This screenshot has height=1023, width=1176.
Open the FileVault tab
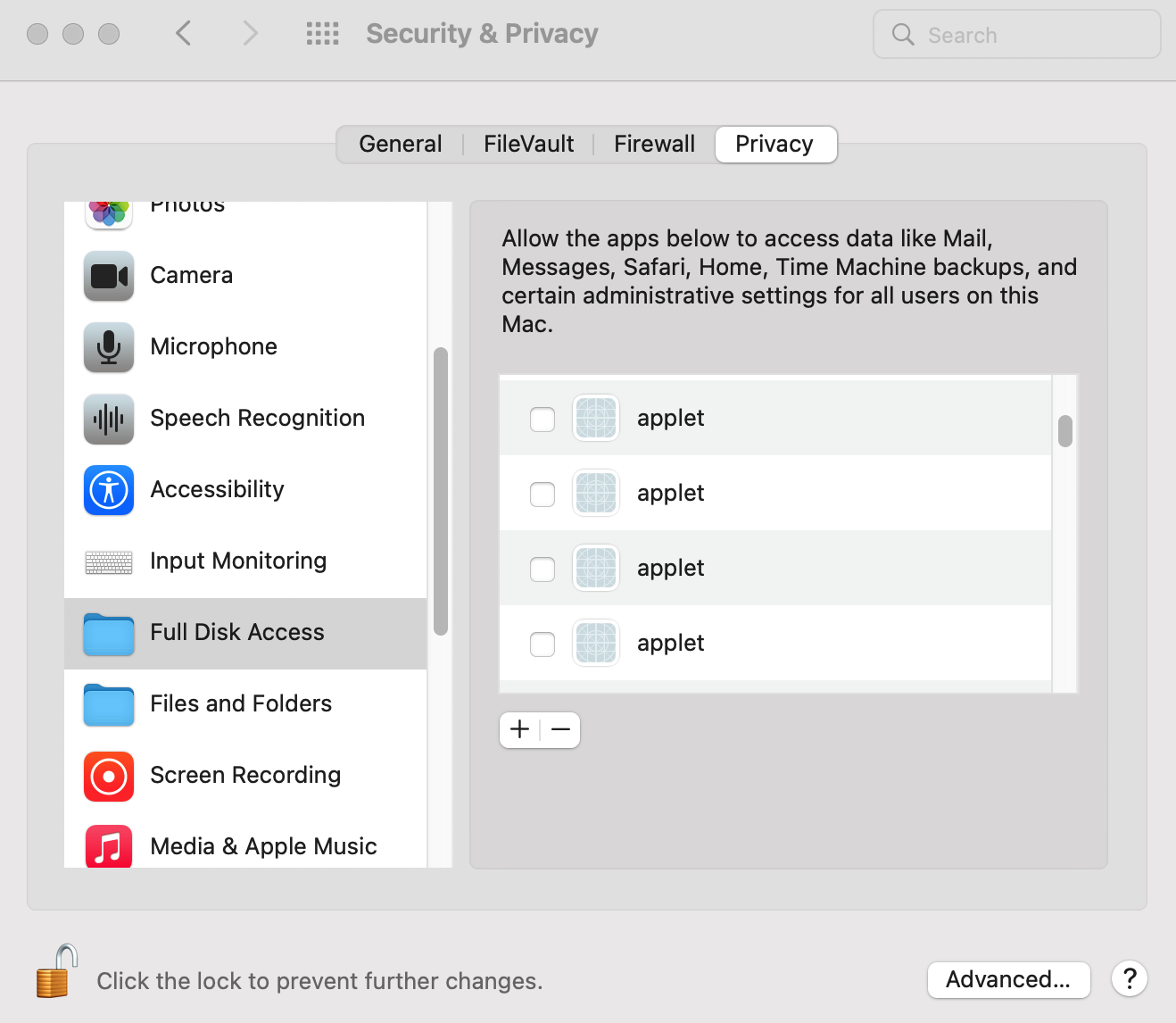(527, 143)
